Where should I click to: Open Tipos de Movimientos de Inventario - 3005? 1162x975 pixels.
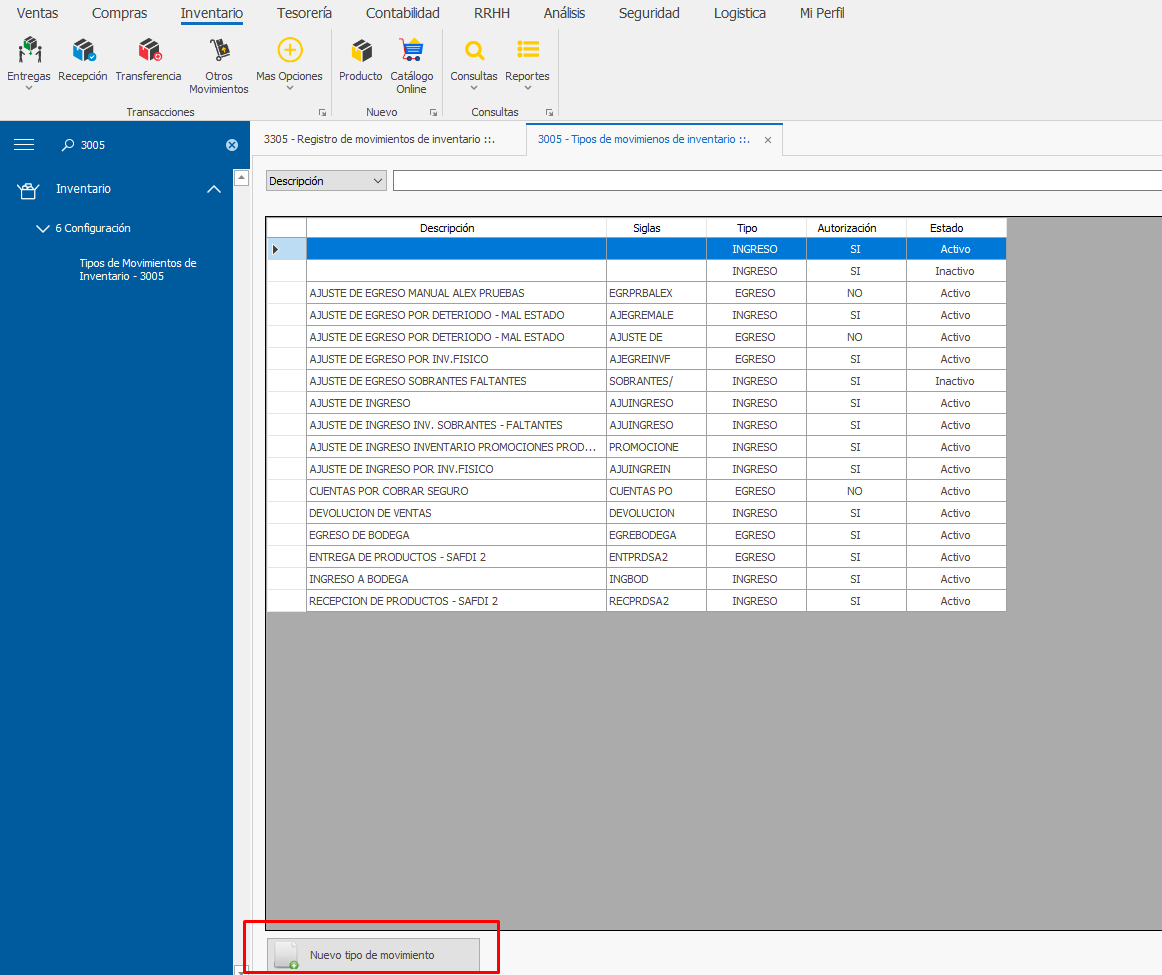[138, 270]
